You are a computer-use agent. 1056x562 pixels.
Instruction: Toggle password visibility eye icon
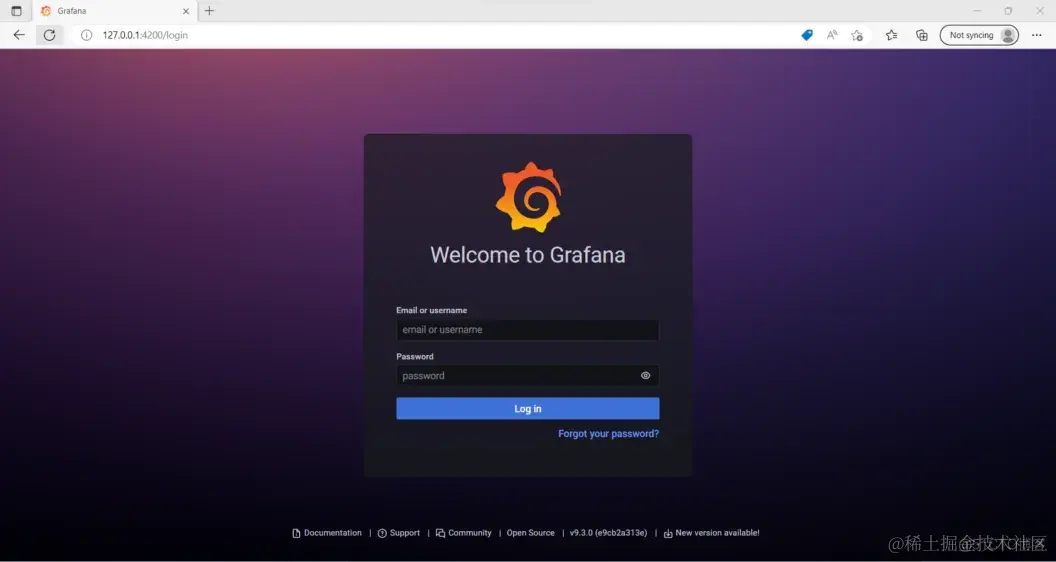pyautogui.click(x=645, y=375)
